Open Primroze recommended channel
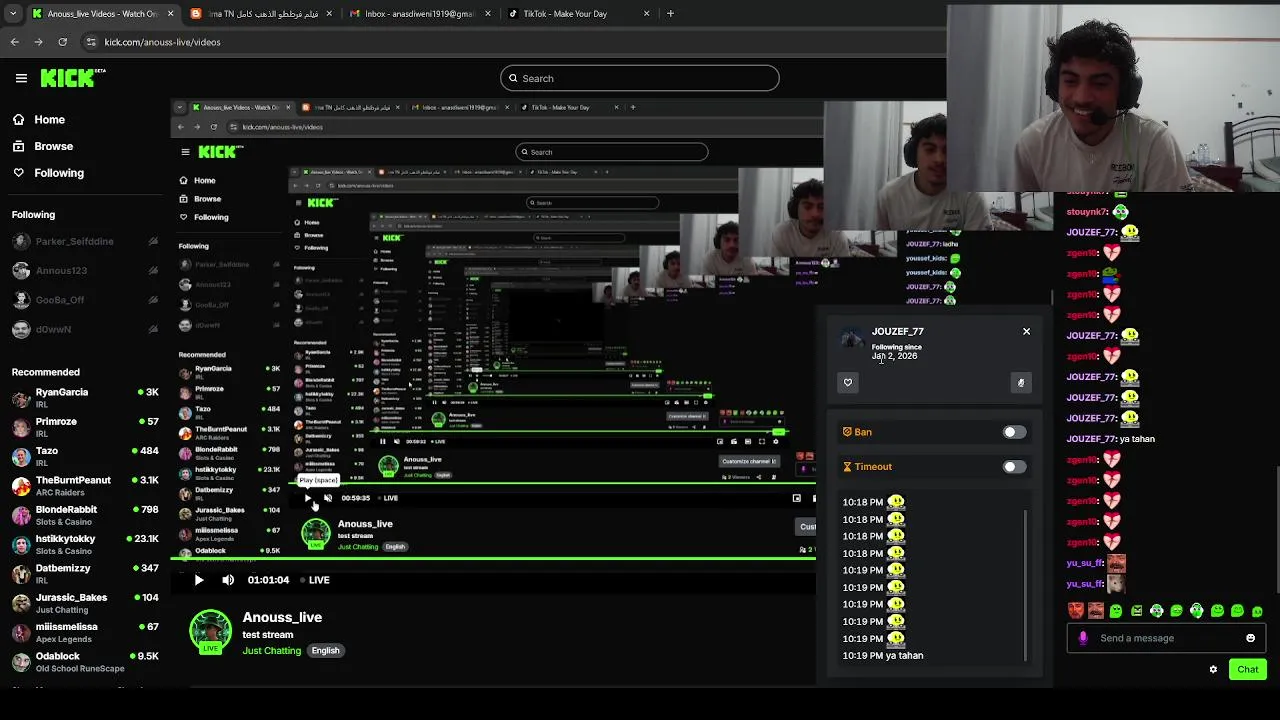This screenshot has width=1280, height=720. point(84,427)
